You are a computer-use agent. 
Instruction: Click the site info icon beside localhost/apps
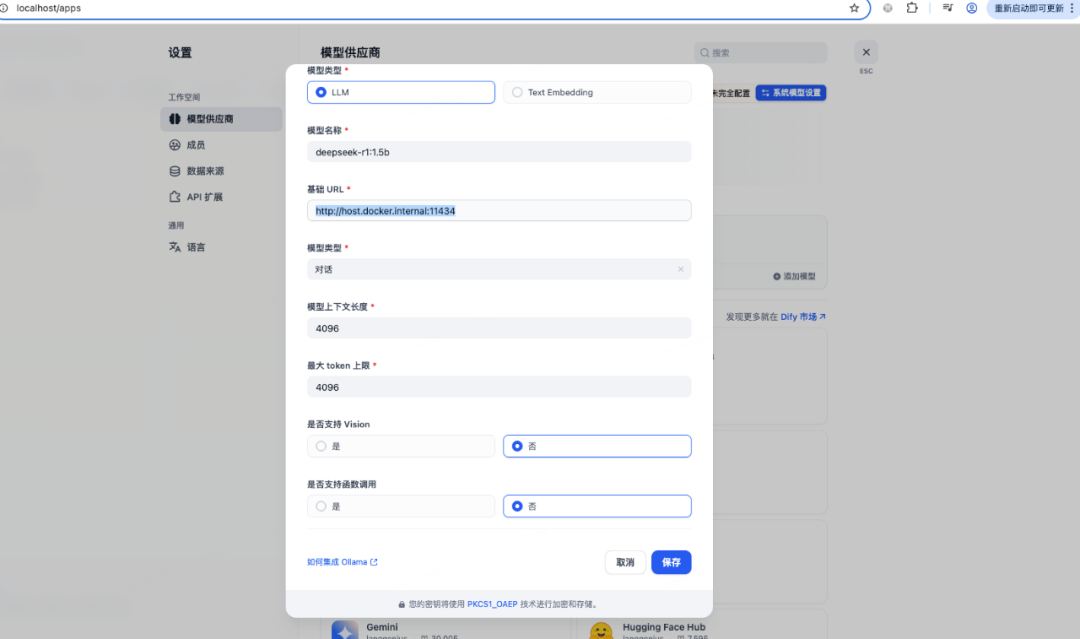pyautogui.click(x=3, y=8)
